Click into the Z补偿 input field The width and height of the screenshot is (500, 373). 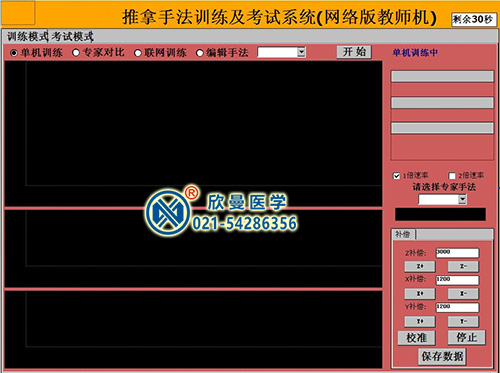457,253
